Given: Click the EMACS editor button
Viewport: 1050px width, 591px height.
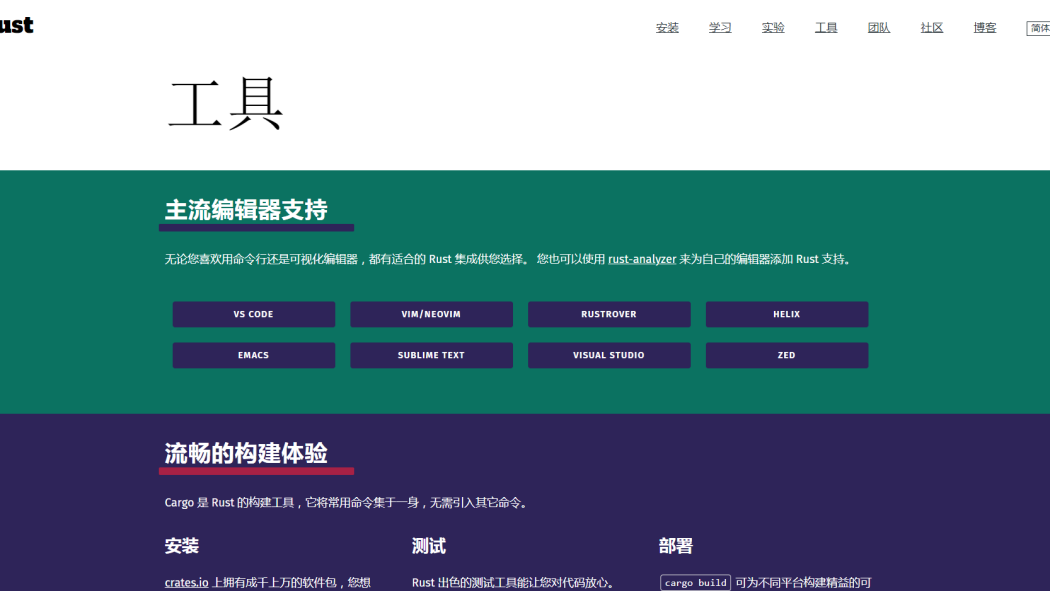Looking at the screenshot, I should tap(254, 355).
